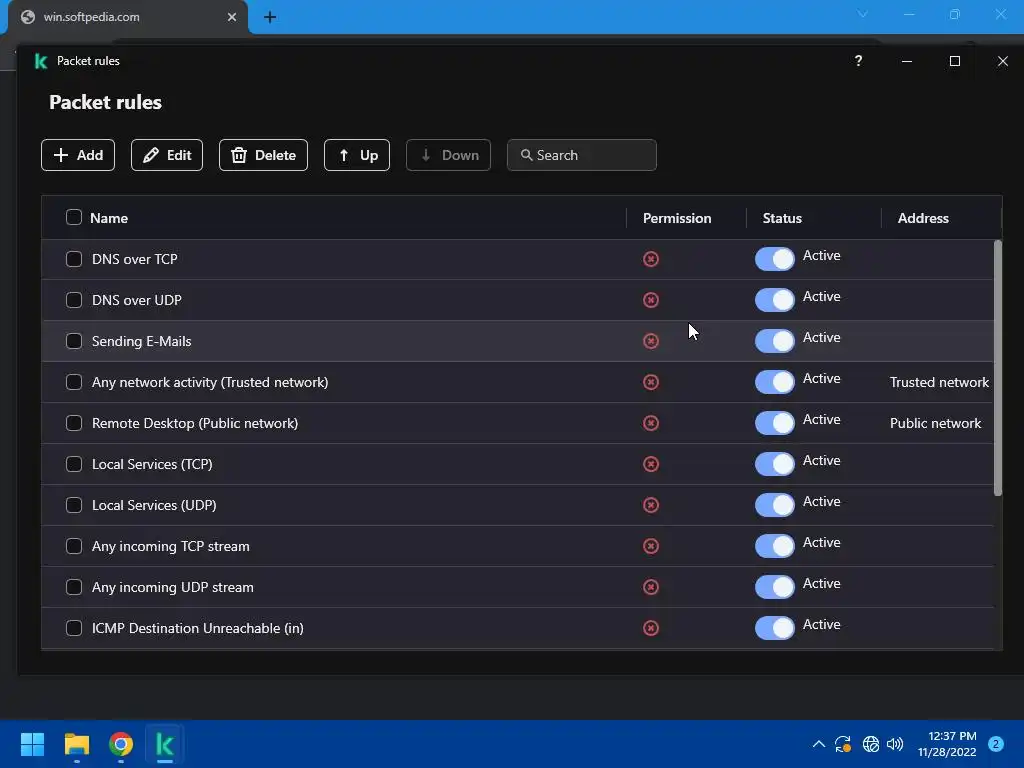This screenshot has width=1024, height=768.
Task: Focus the Search field
Action: click(581, 155)
